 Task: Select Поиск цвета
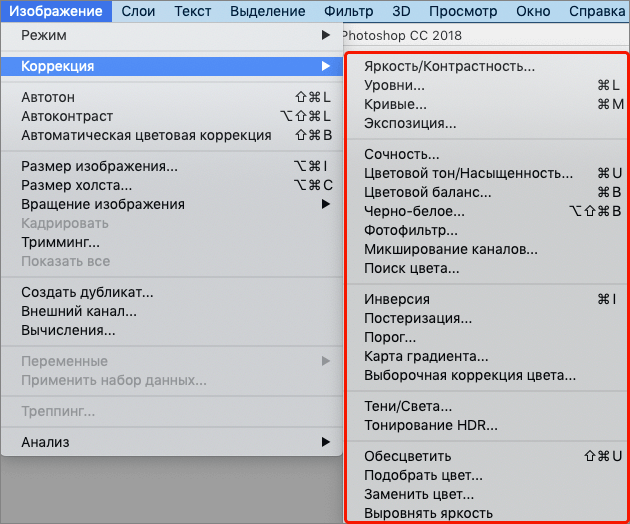point(487,268)
